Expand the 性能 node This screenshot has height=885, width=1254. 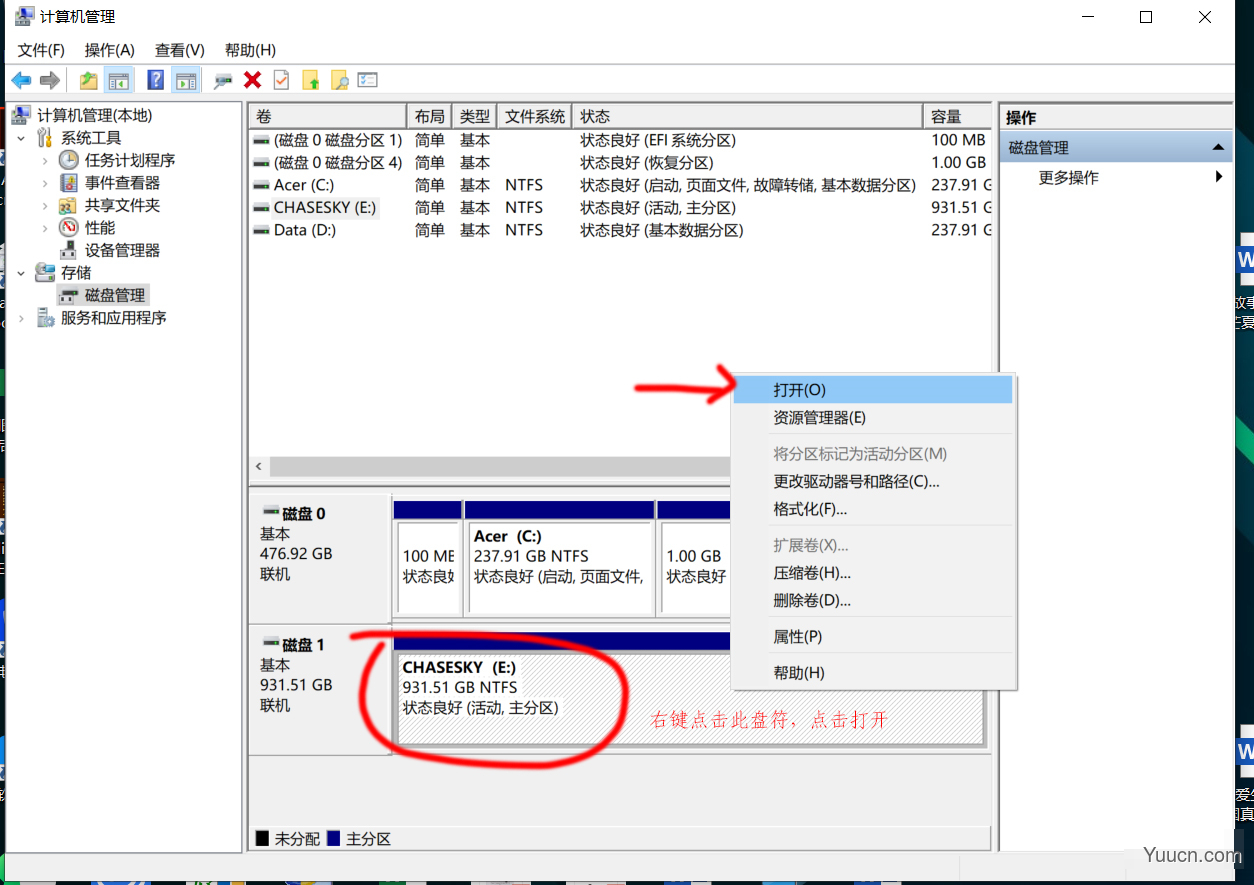(44, 228)
